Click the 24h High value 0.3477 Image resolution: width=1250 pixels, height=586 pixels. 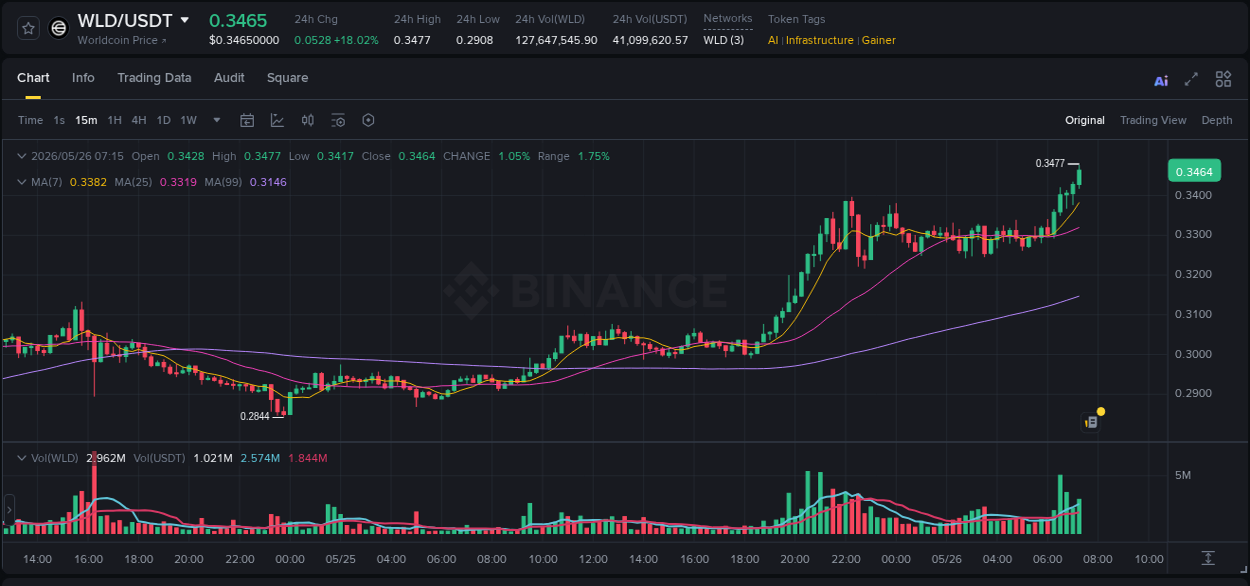(x=414, y=40)
